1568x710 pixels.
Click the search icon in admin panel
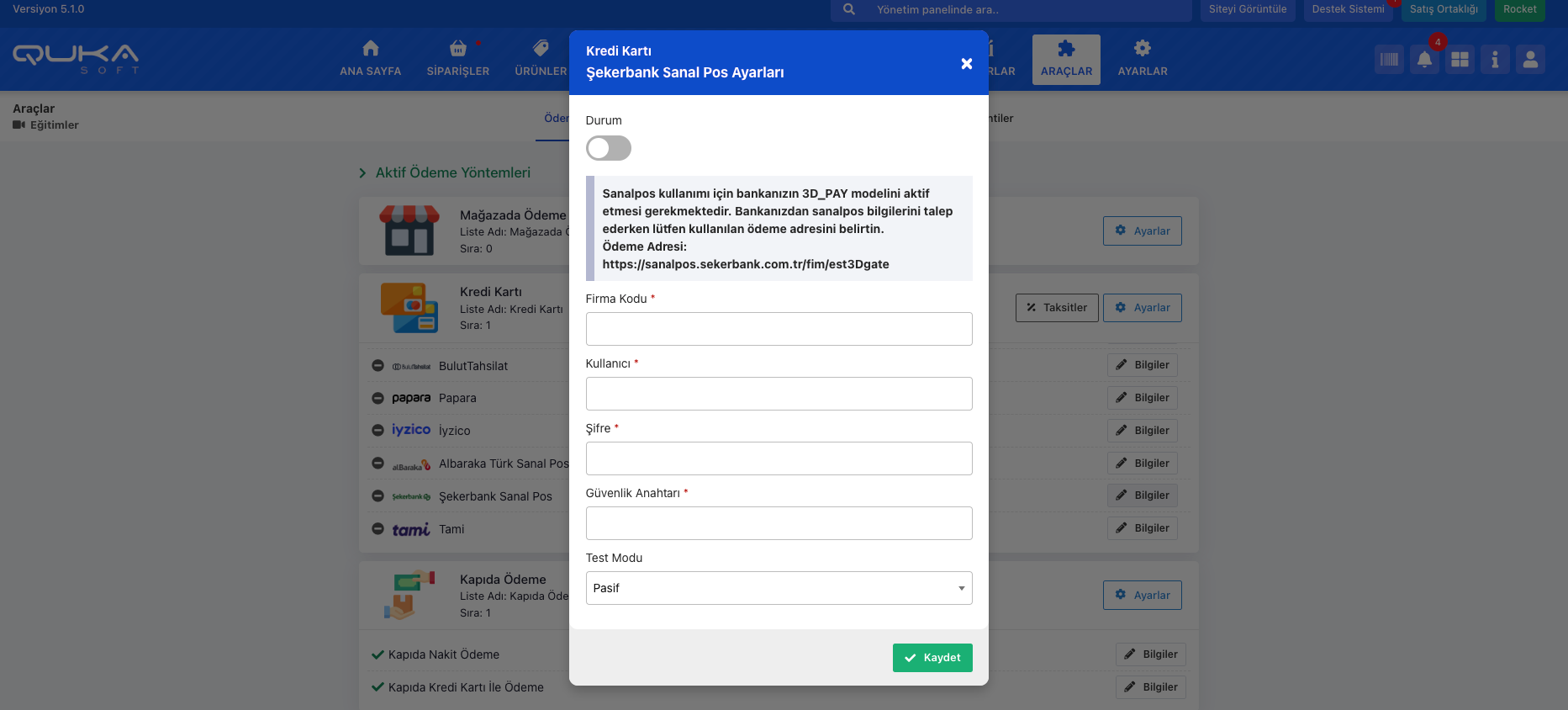pyautogui.click(x=849, y=9)
